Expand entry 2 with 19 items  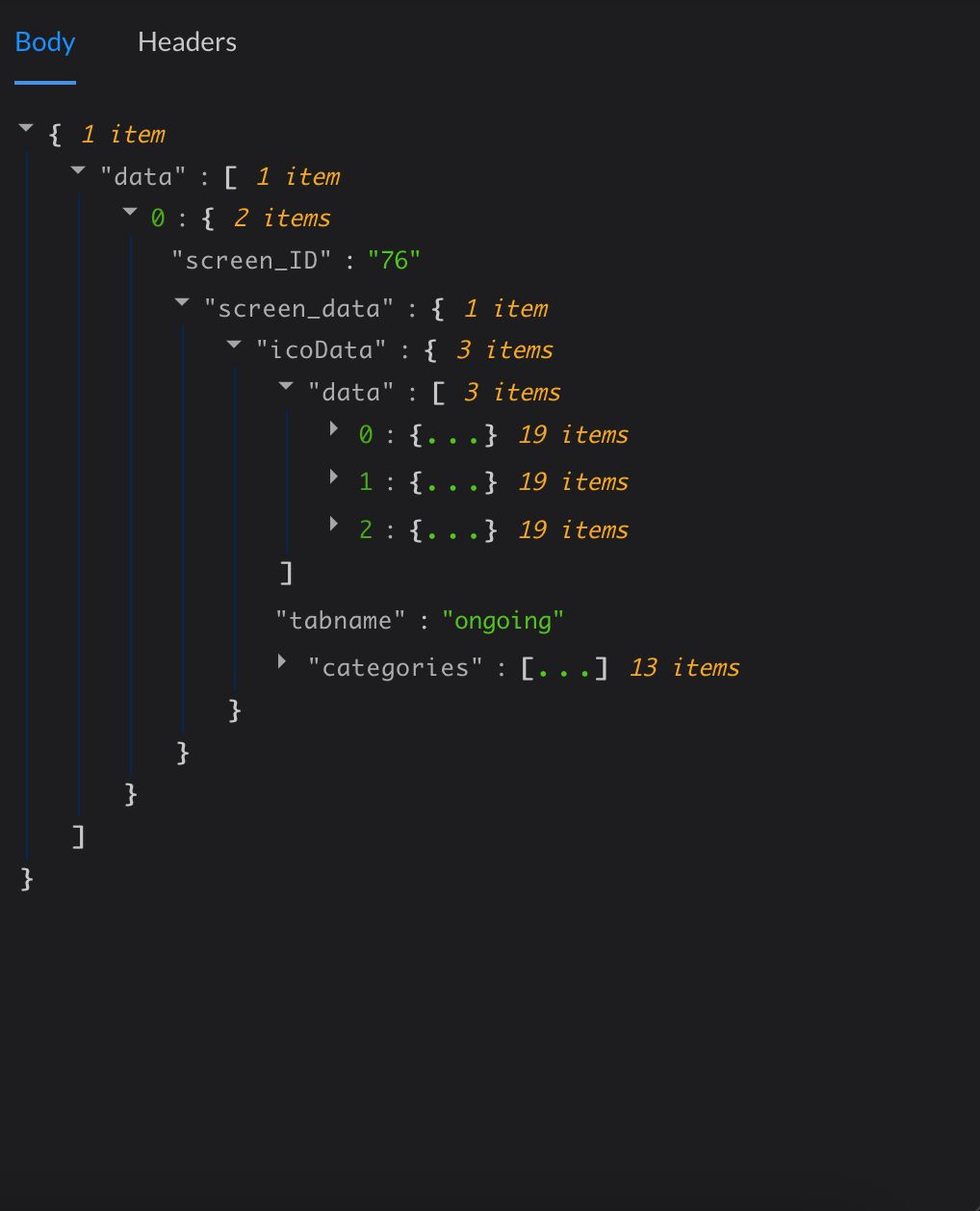coord(334,524)
